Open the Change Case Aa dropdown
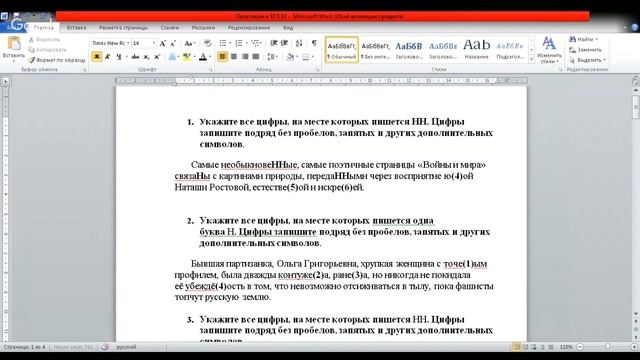Viewport: 640px width, 360px height. tap(190, 43)
